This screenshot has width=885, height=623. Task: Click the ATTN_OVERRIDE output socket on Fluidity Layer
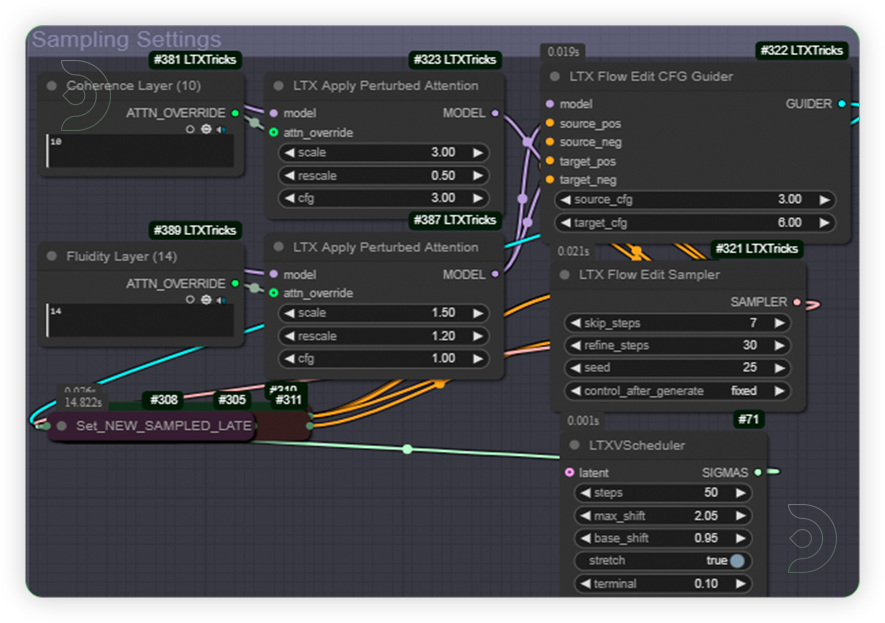click(x=236, y=283)
